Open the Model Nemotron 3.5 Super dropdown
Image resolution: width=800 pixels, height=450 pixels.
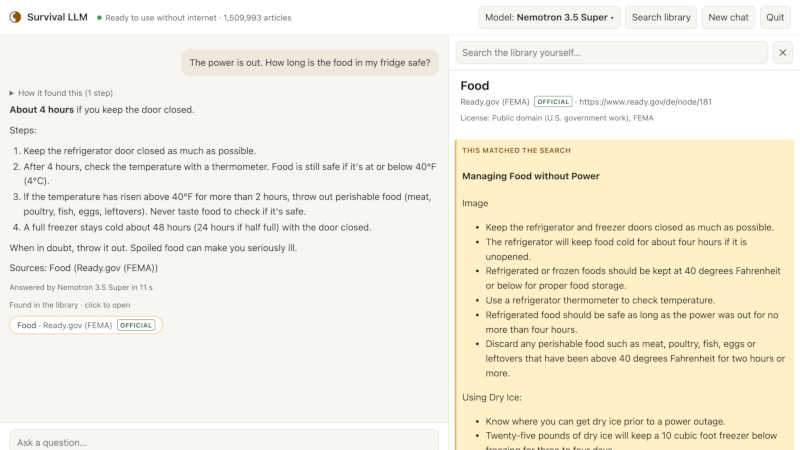[549, 17]
